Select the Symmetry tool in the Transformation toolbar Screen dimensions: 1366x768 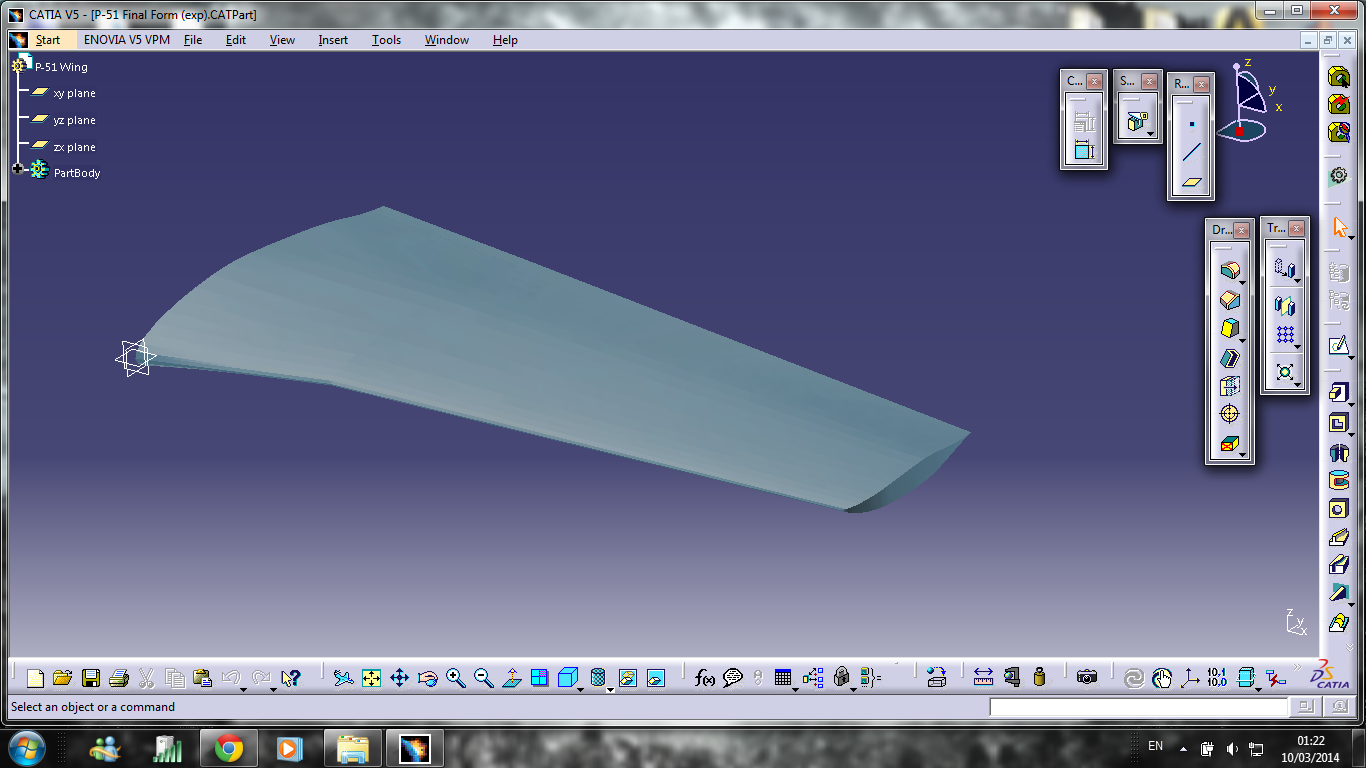1285,305
